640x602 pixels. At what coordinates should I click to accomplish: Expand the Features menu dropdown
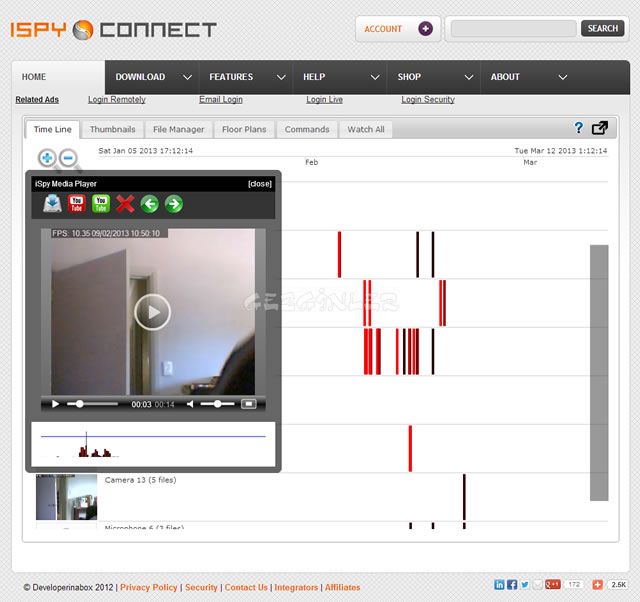[281, 77]
